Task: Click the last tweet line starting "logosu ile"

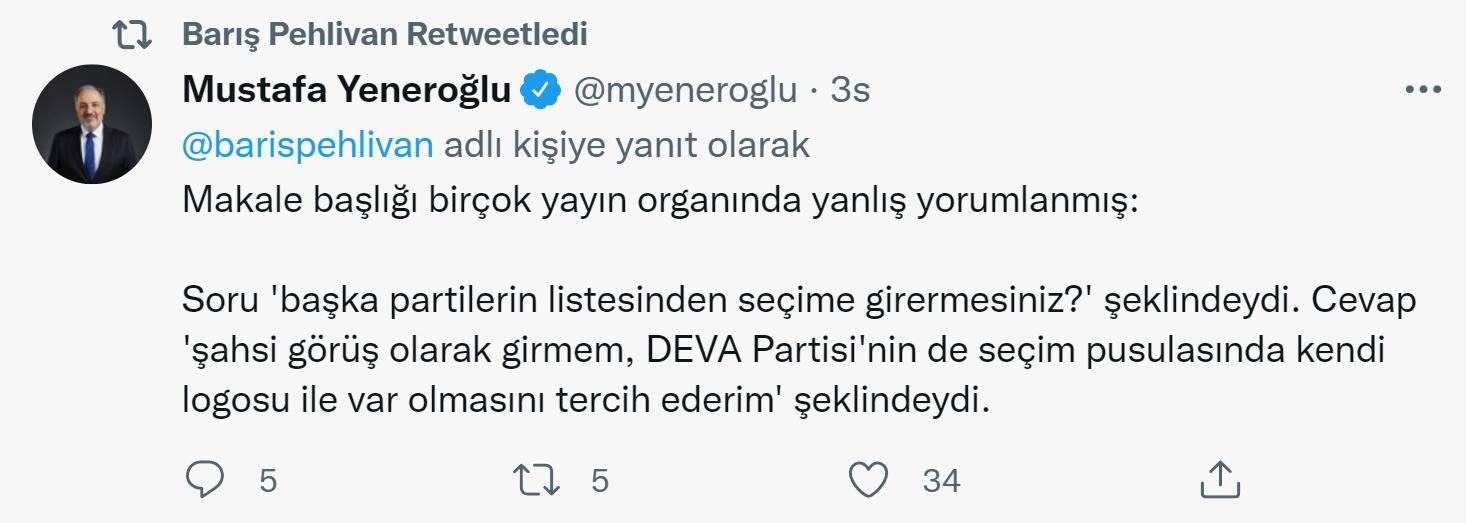Action: 585,400
